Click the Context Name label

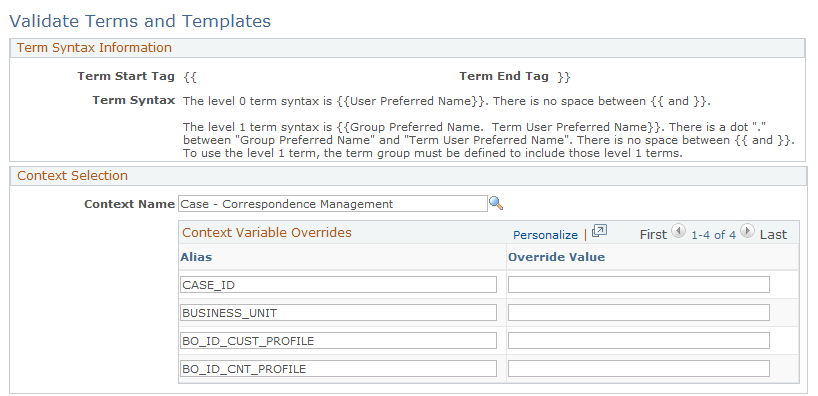(129, 204)
